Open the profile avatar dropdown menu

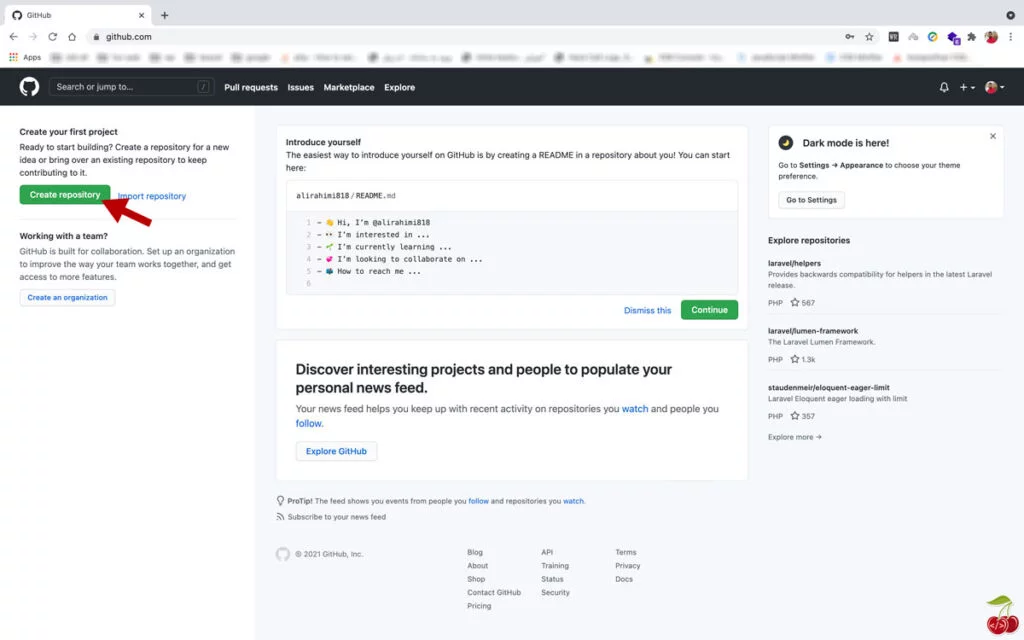pos(990,87)
